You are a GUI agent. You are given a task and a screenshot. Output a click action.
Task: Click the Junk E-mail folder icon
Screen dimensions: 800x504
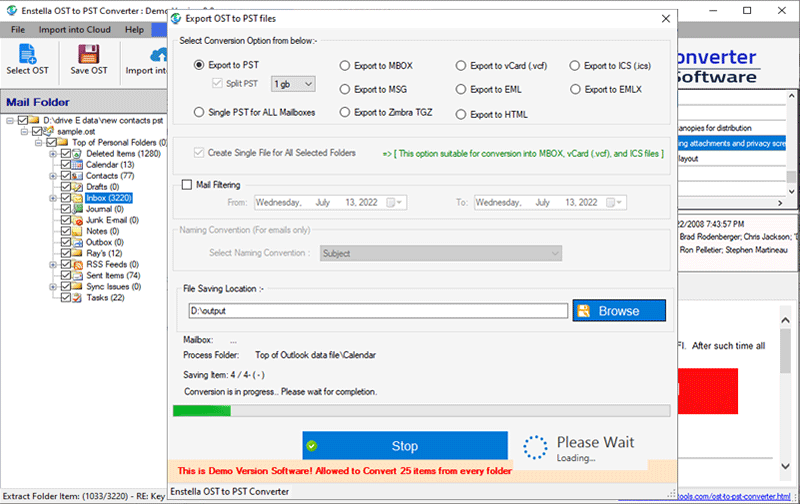coord(79,220)
